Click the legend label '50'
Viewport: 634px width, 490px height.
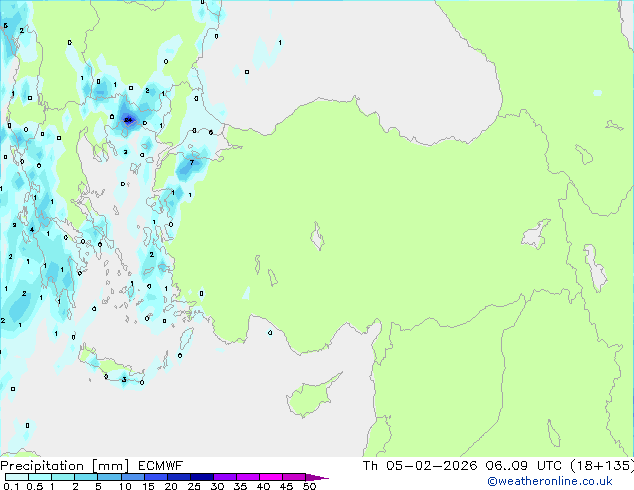pos(309,486)
